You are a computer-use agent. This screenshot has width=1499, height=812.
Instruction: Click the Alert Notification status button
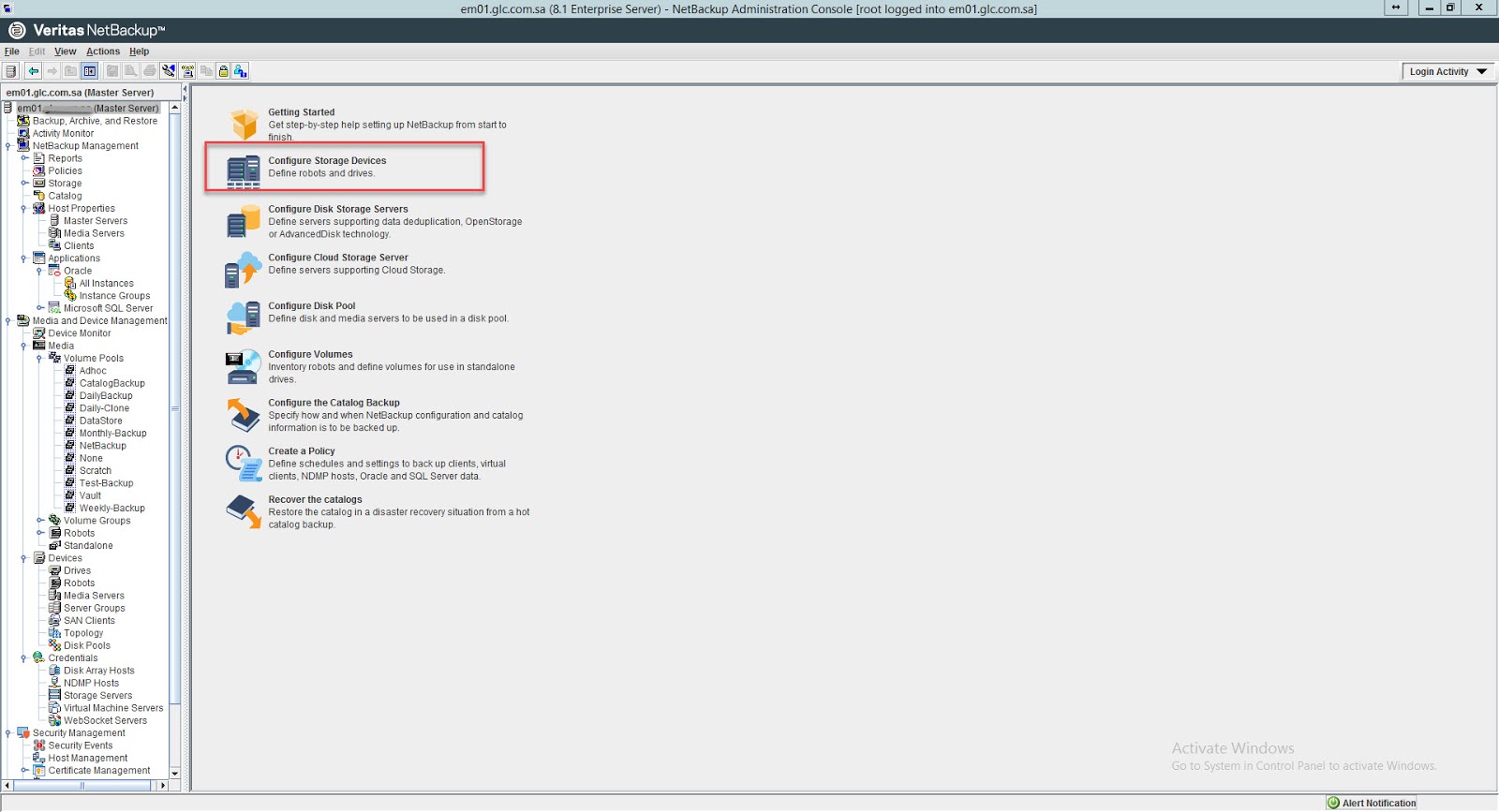1372,803
